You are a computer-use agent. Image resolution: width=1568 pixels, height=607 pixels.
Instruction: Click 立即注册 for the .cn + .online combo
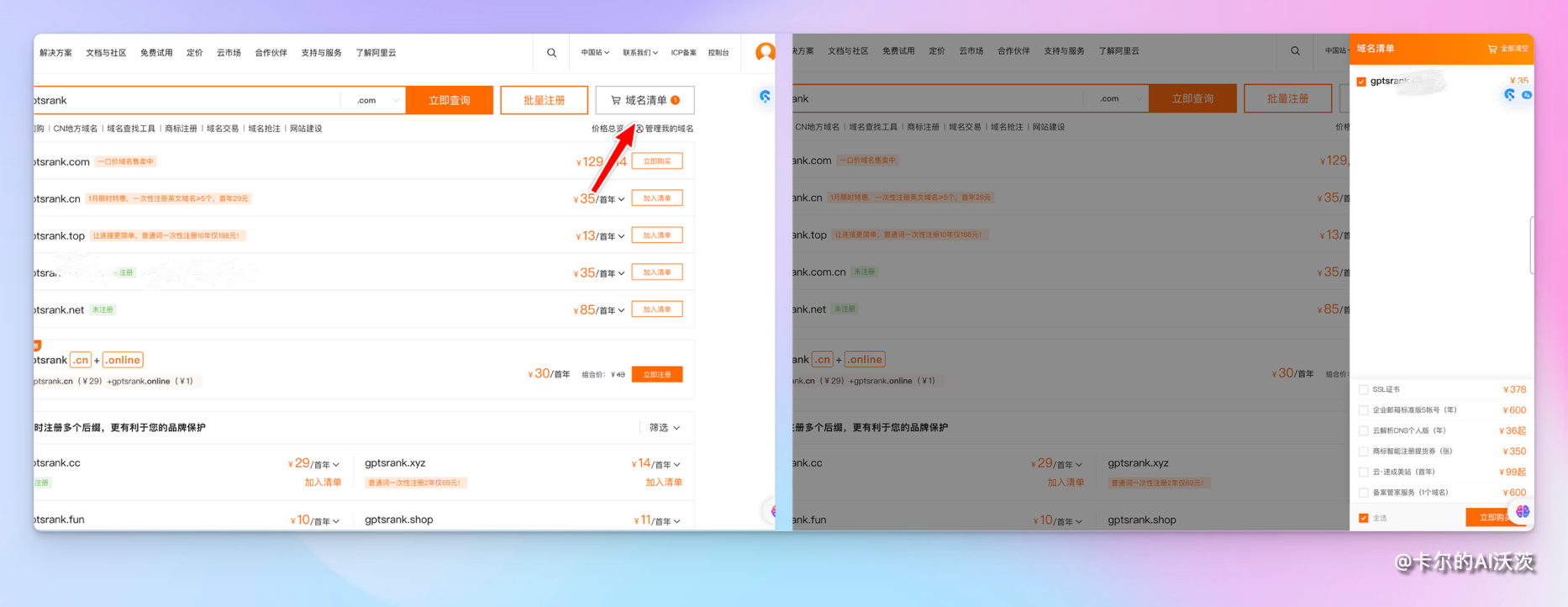coord(657,374)
